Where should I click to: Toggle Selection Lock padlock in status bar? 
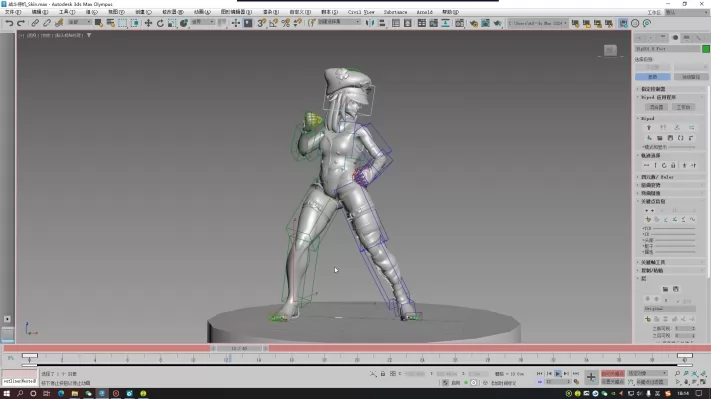(383, 374)
